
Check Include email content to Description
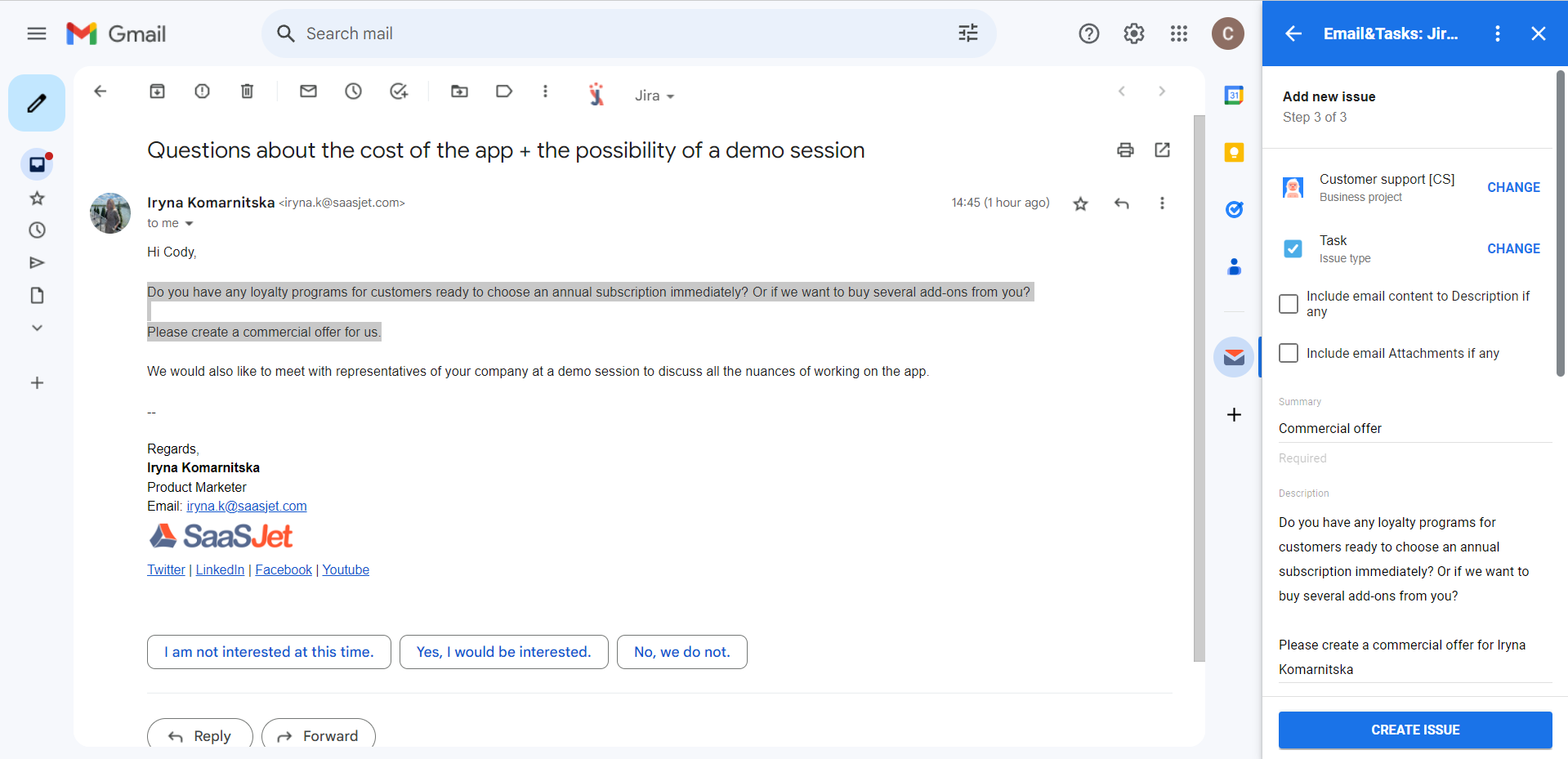click(1289, 304)
